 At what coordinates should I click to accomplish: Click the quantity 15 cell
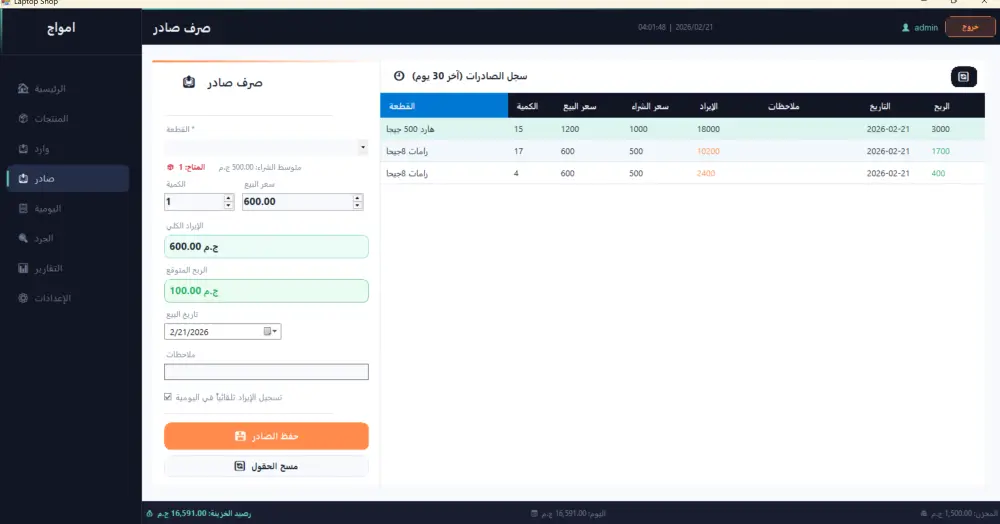518,129
